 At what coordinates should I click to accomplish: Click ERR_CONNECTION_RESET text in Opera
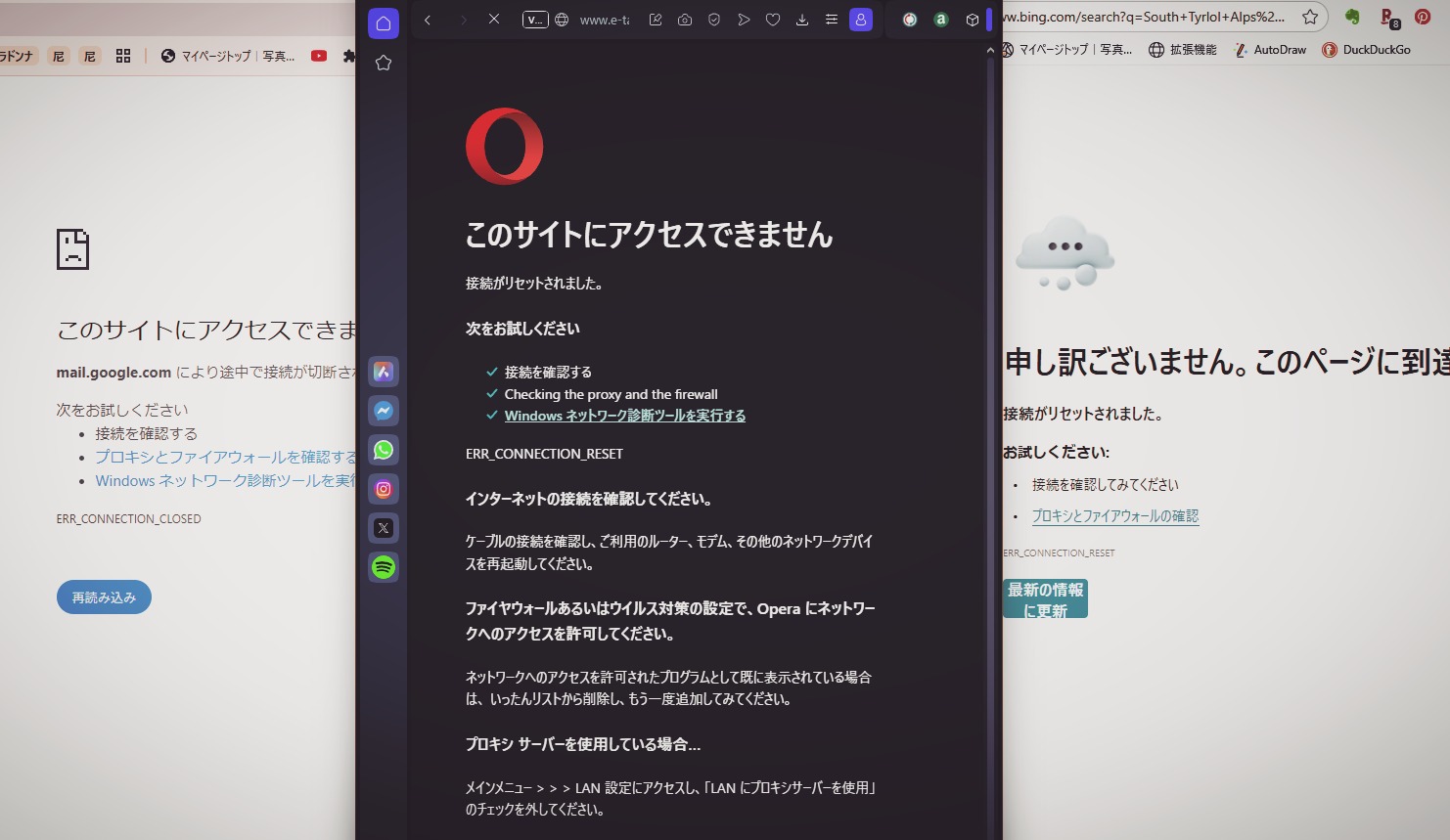pyautogui.click(x=544, y=454)
